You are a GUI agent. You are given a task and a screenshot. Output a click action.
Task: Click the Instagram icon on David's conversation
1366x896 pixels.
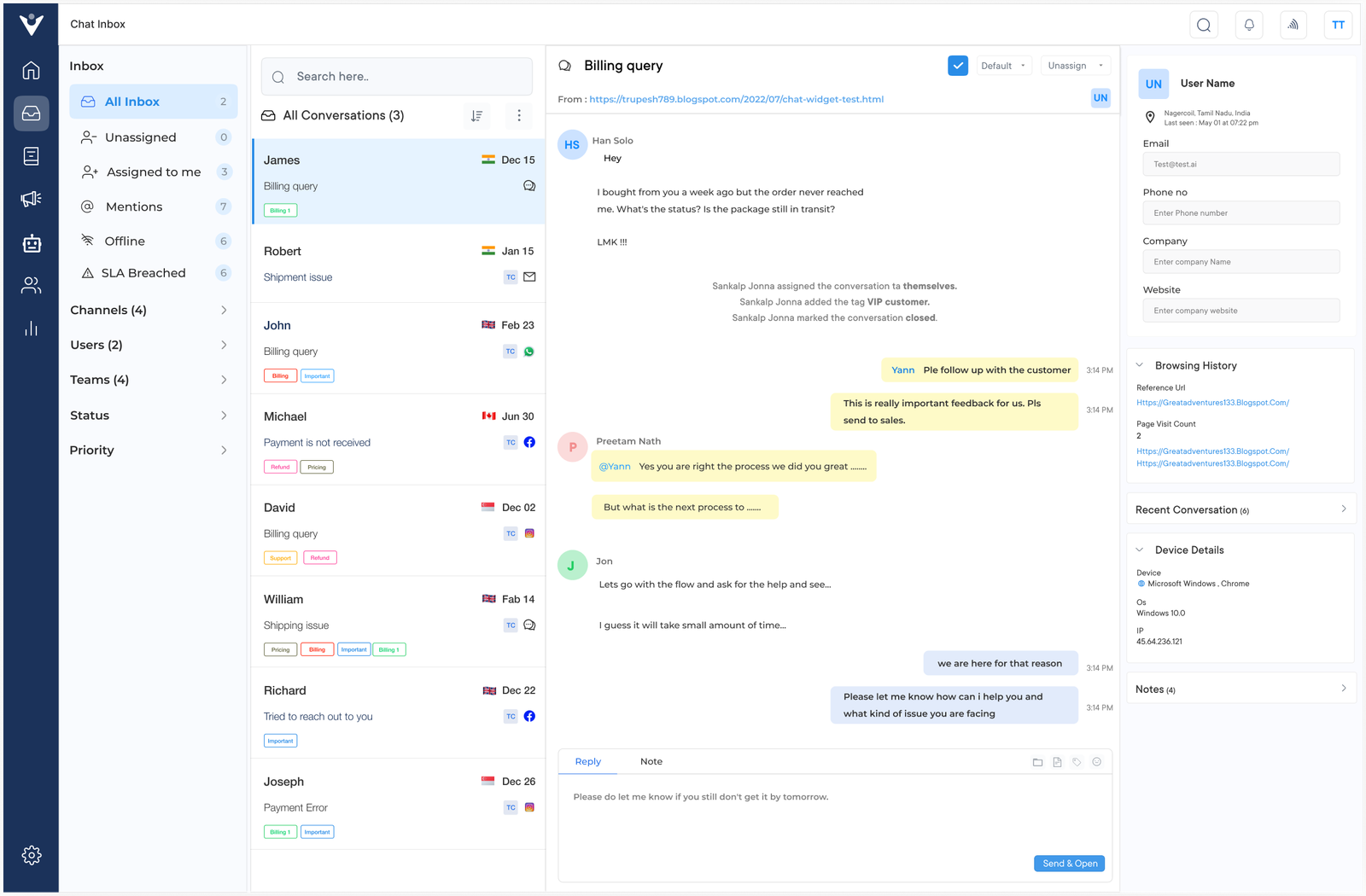pos(529,533)
